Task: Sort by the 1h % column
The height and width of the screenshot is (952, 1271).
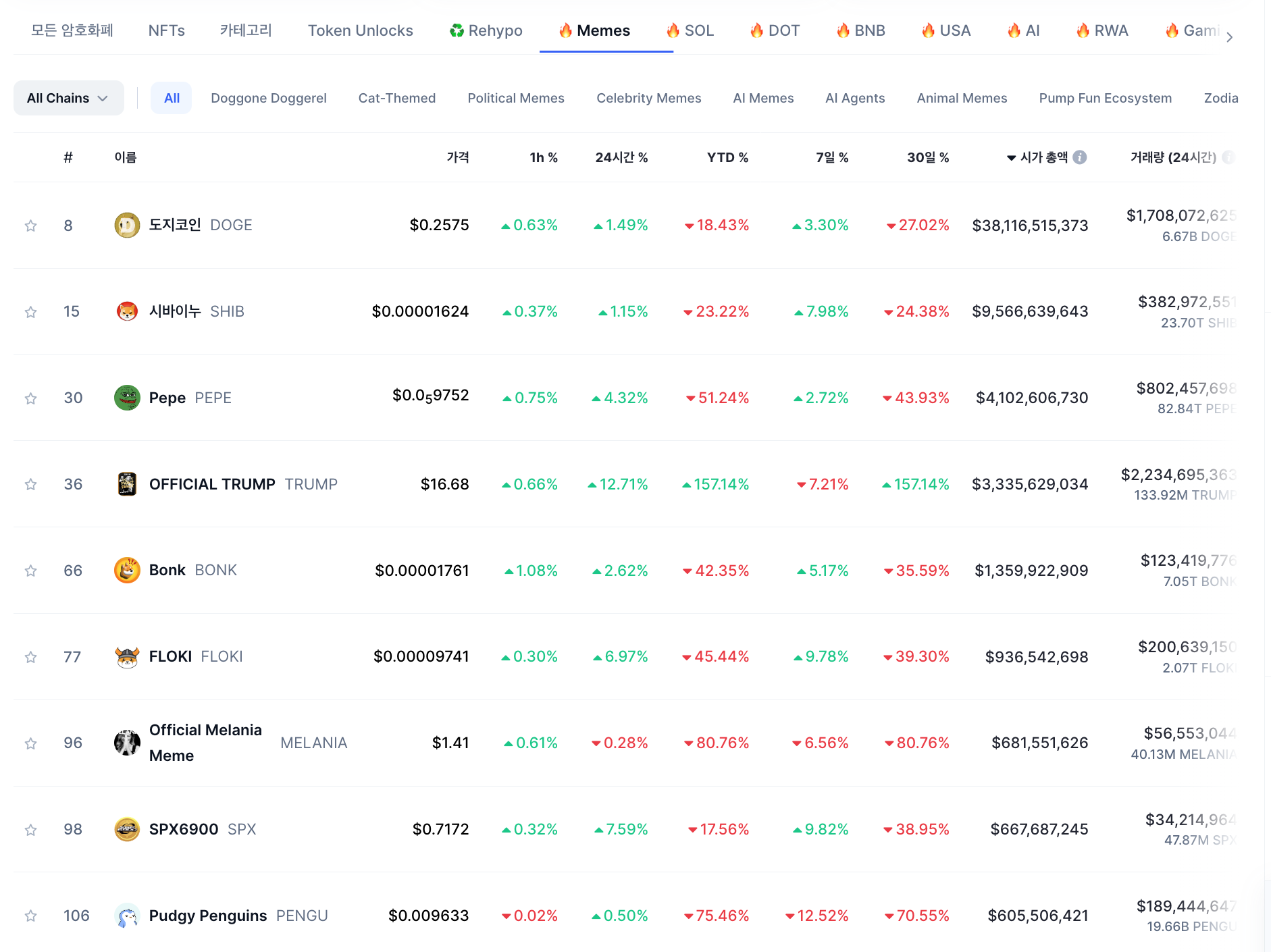Action: (544, 157)
